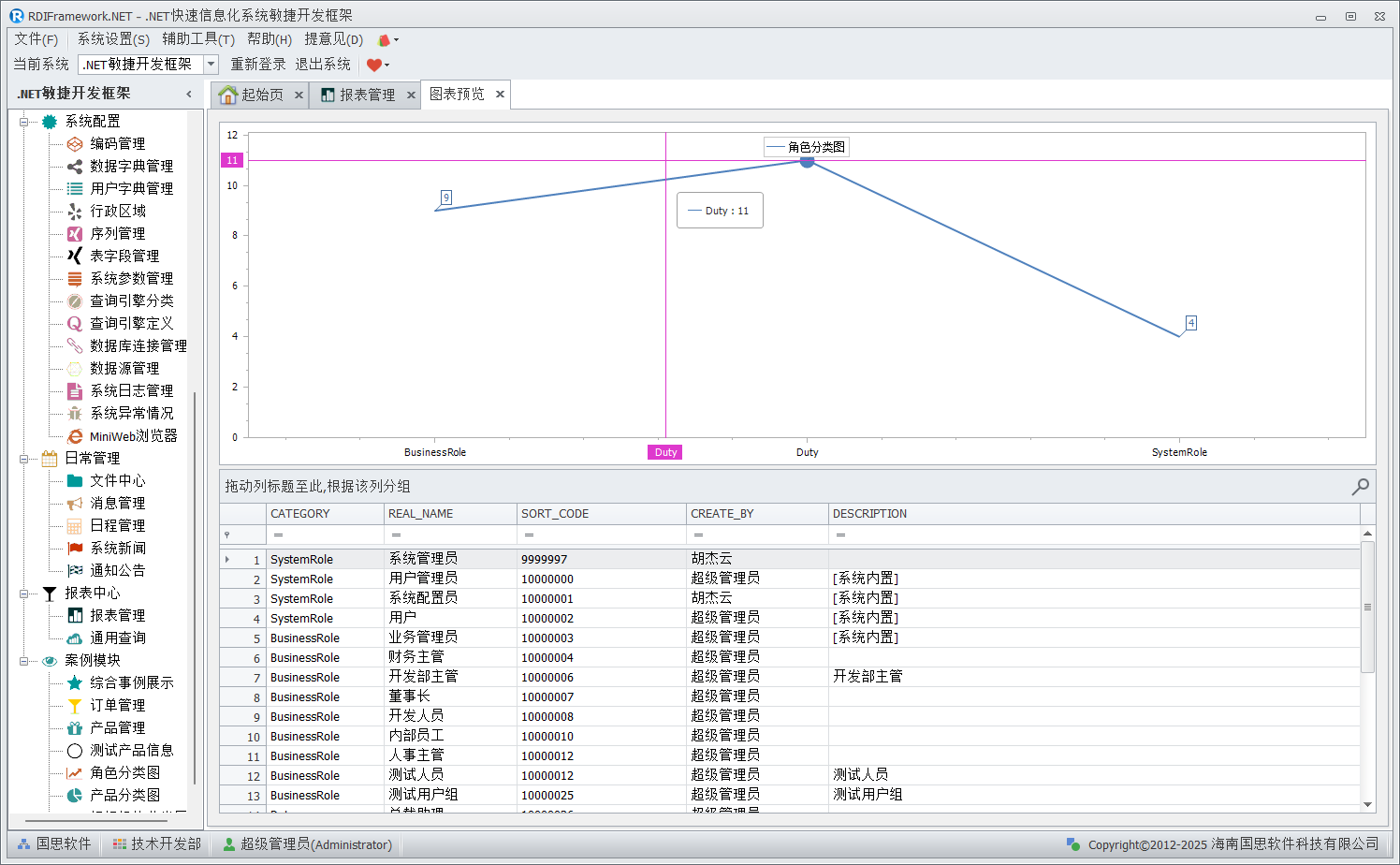This screenshot has height=865, width=1400.
Task: Select the 行政区域 icon
Action: tap(75, 212)
